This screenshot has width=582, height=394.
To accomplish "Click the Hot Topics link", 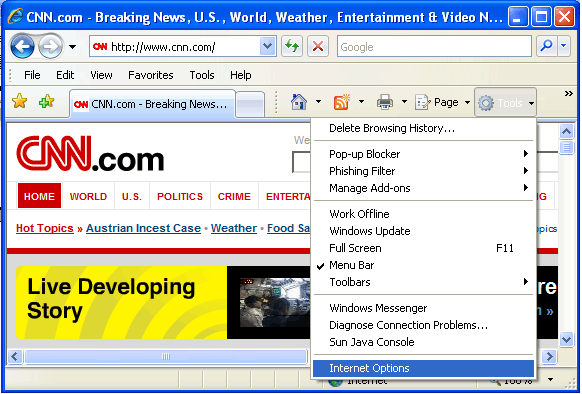I will [x=45, y=228].
